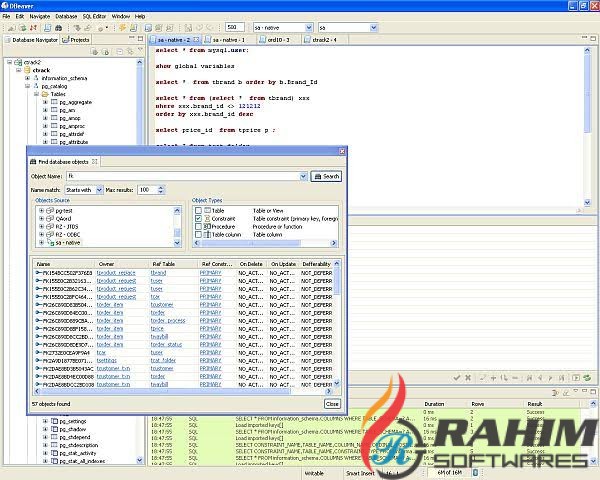Expand the pg_aggregate table node
The width and height of the screenshot is (600, 480).
(x=45, y=103)
